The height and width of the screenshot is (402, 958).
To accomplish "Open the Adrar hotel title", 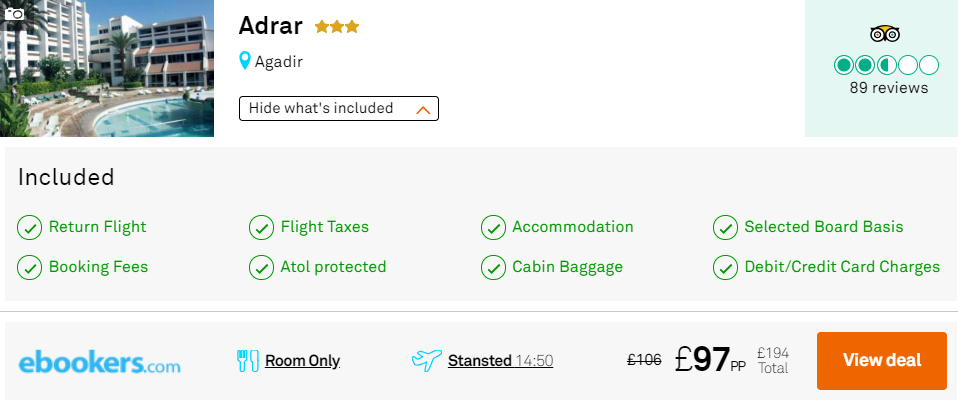I will (271, 26).
